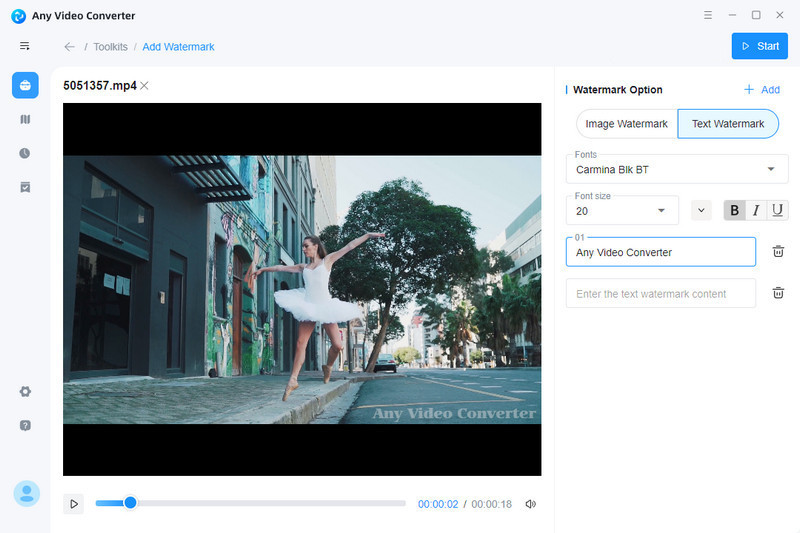This screenshot has height=533, width=800.
Task: Delete the empty watermark text entry
Action: pyautogui.click(x=778, y=293)
